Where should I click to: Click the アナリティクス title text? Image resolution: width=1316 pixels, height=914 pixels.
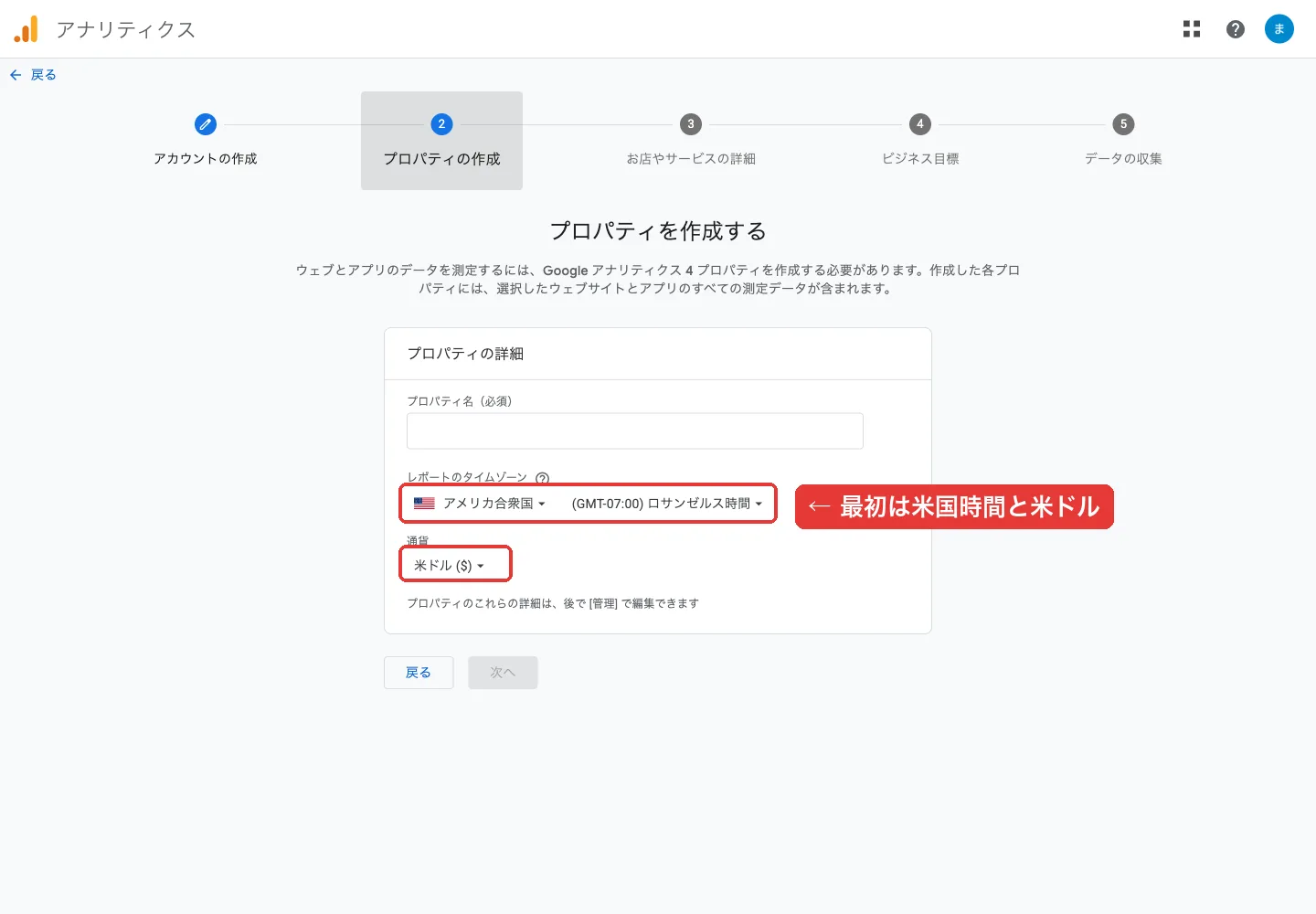pos(126,29)
